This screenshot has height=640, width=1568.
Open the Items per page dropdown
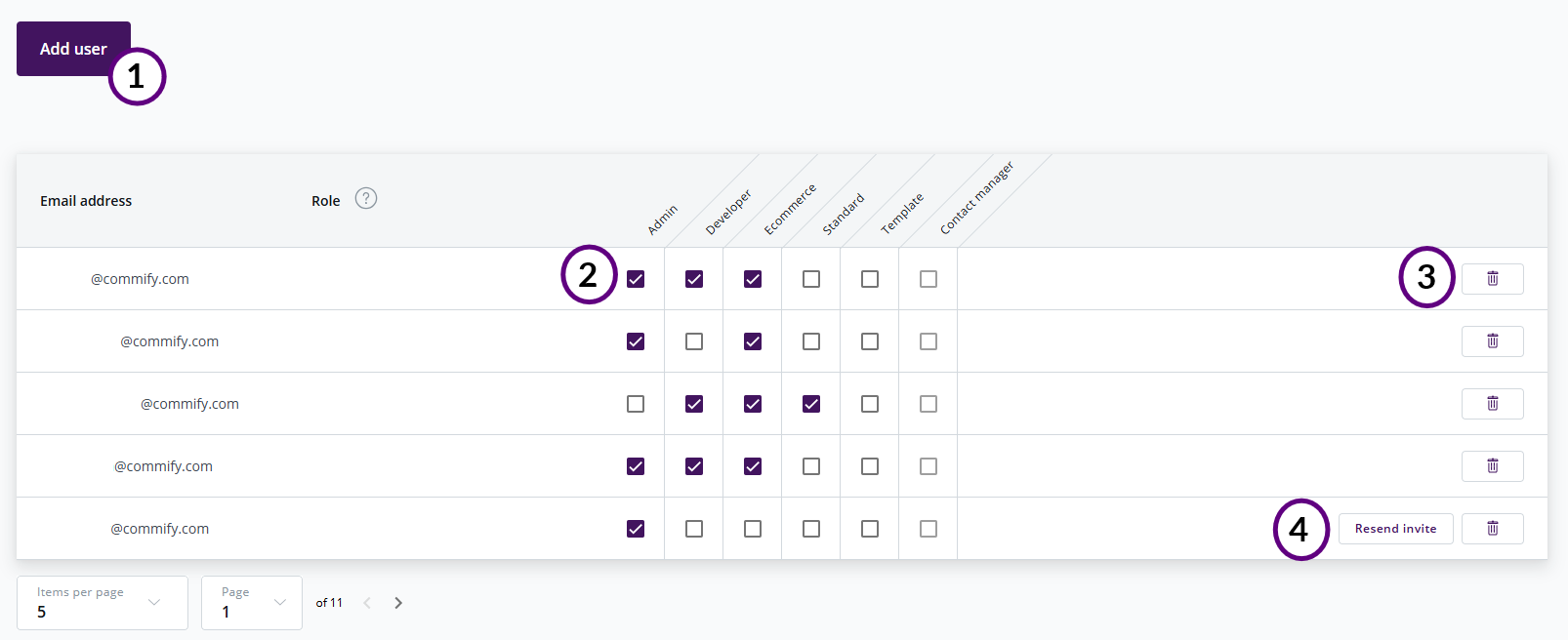(153, 602)
